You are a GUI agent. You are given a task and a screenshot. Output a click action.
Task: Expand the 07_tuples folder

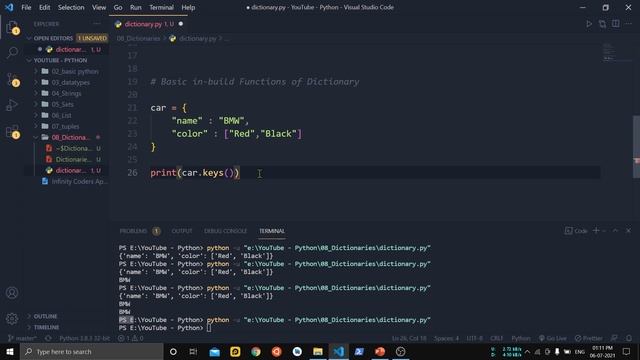coord(65,127)
